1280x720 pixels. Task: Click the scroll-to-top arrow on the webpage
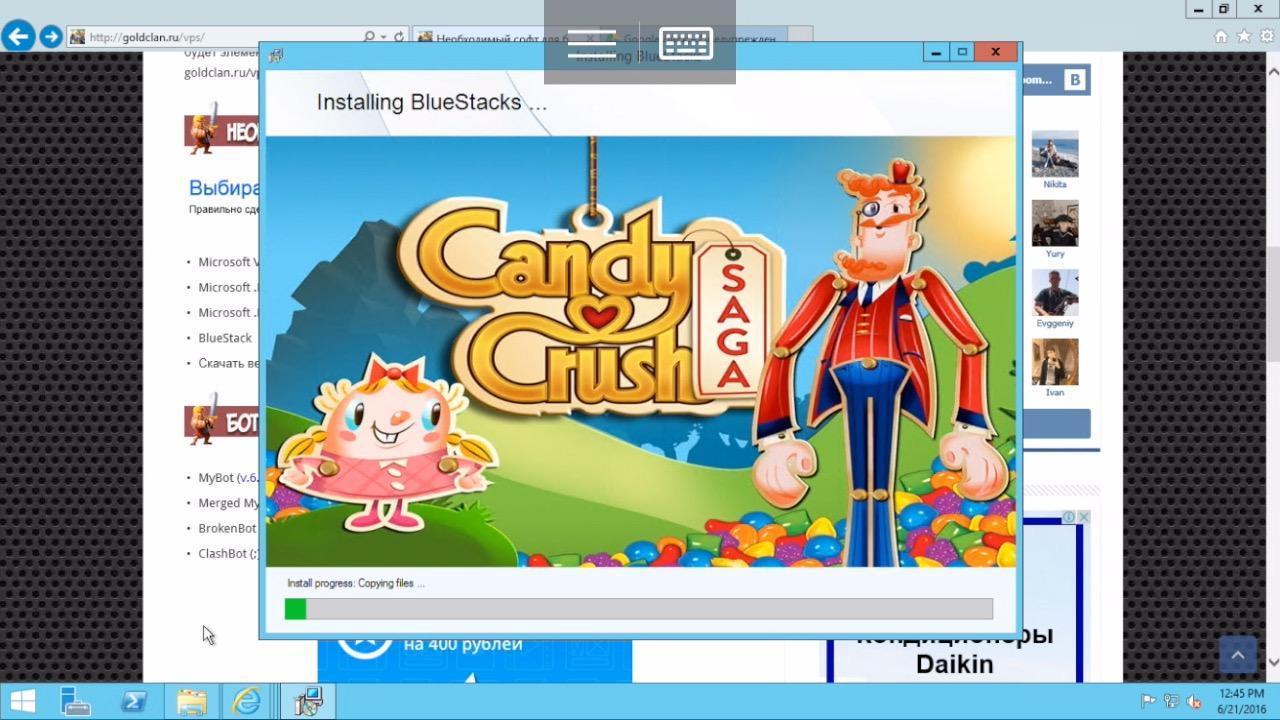(x=1238, y=655)
